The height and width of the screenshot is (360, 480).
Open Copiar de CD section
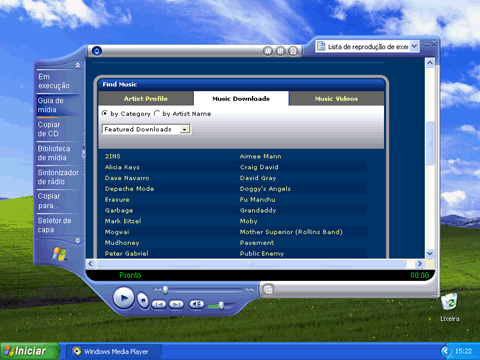[x=49, y=129]
